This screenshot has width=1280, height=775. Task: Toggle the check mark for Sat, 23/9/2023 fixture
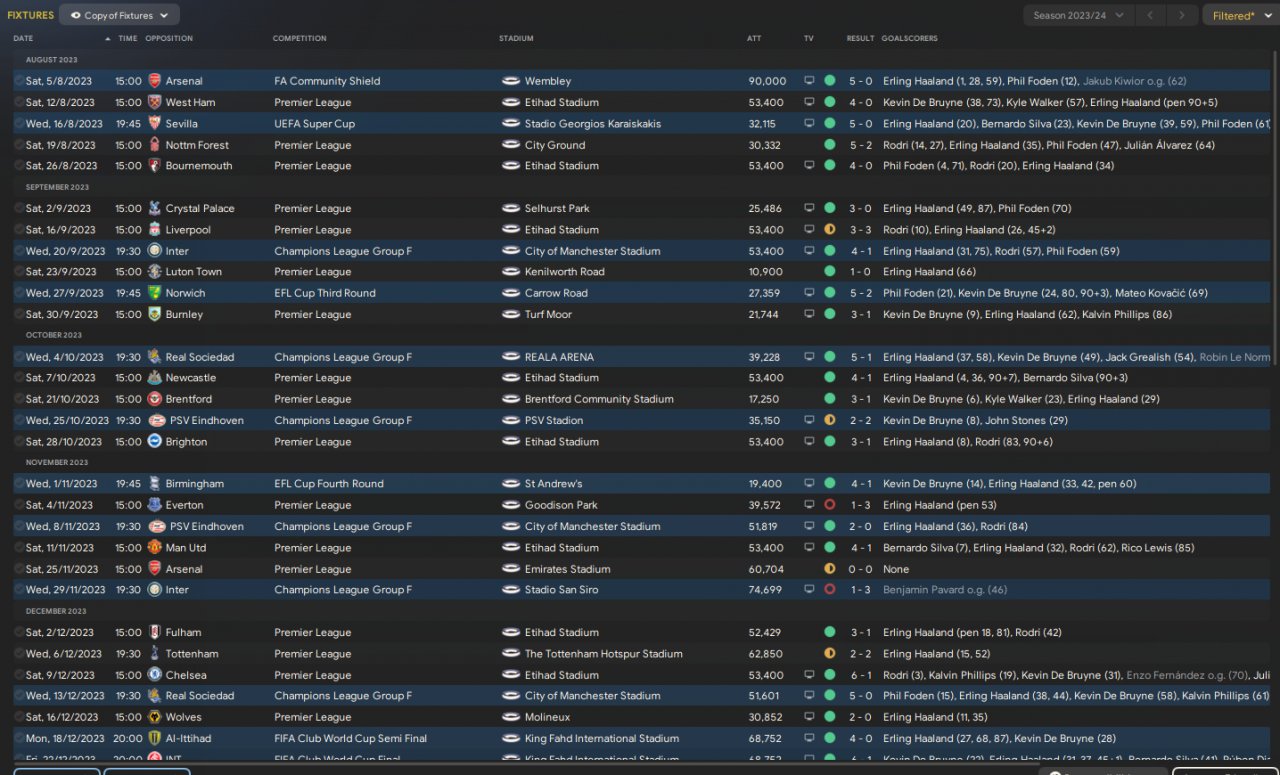(19, 272)
